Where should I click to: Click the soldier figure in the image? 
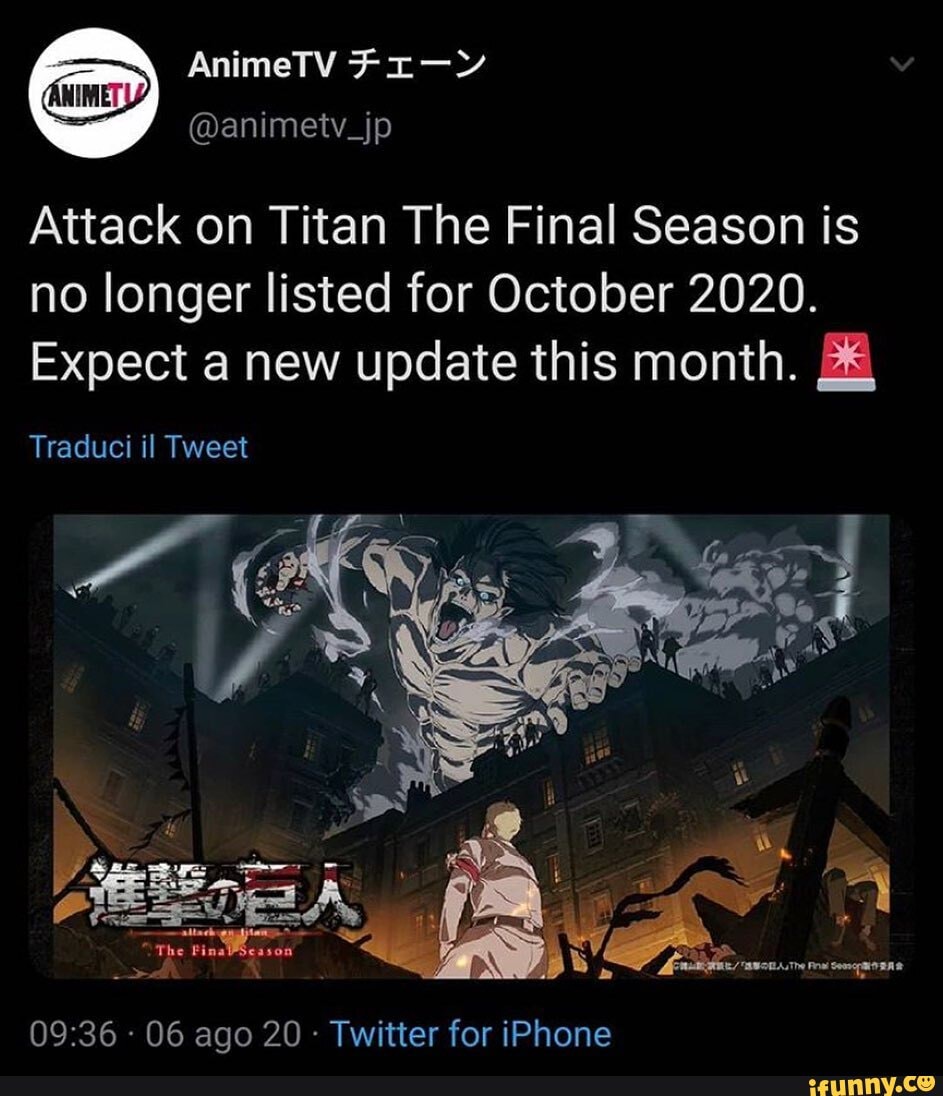tap(494, 893)
